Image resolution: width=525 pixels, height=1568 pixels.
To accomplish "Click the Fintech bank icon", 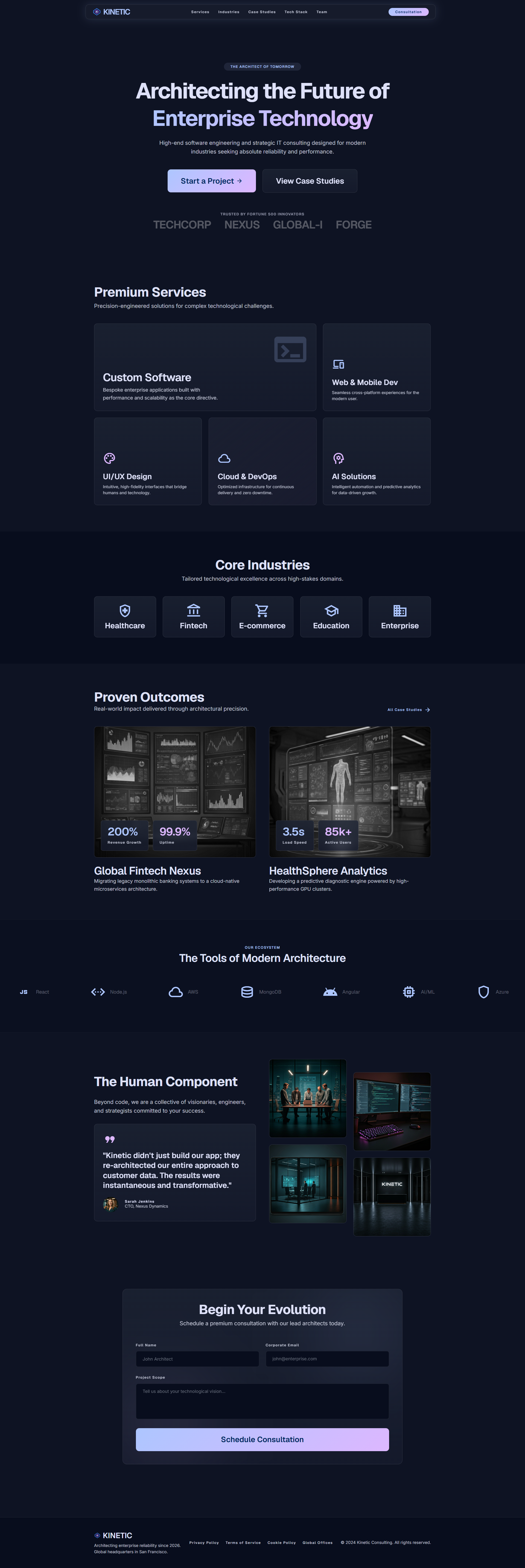I will [193, 611].
